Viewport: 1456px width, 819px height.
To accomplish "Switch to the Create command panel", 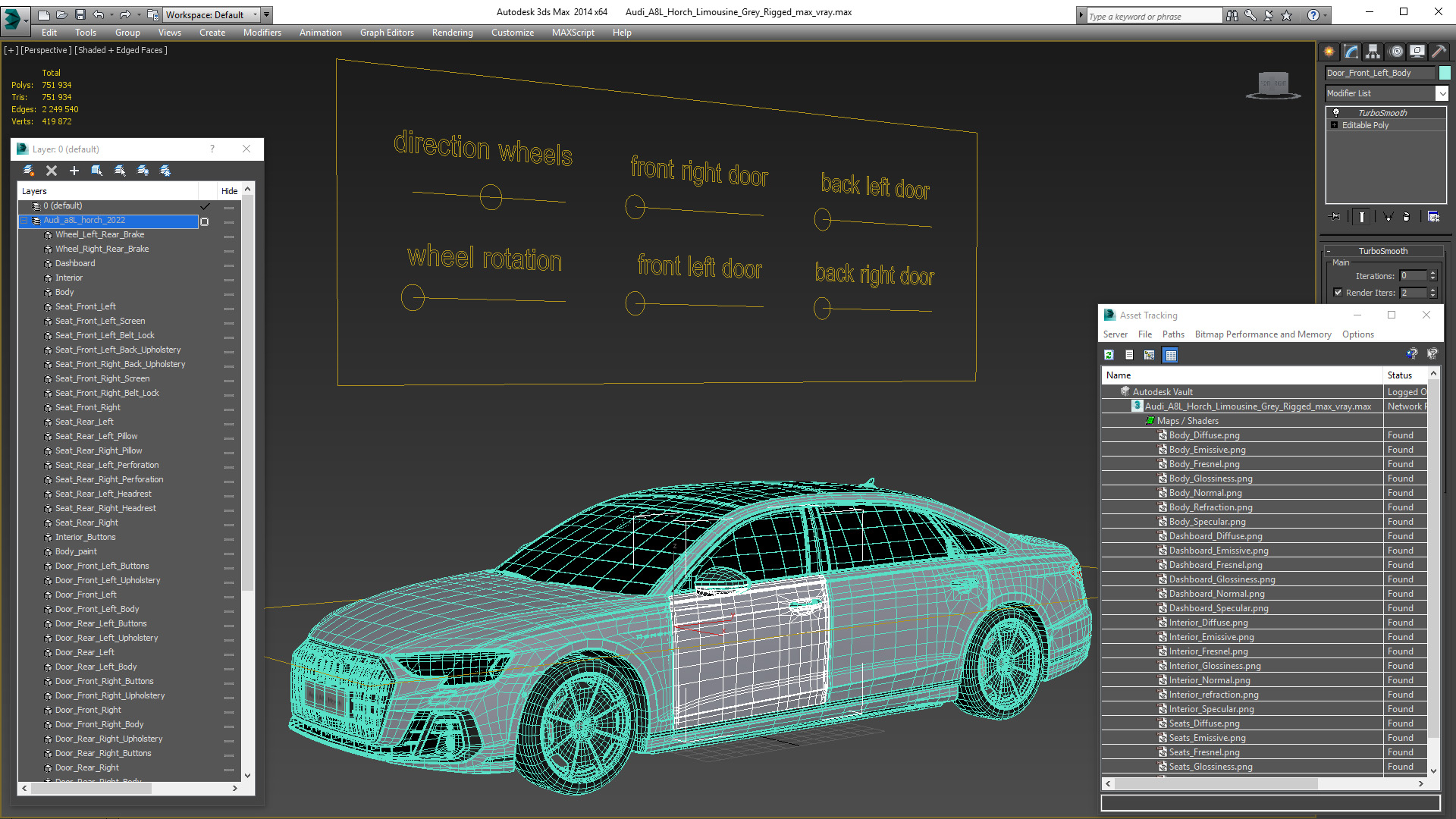I will pos(1329,52).
